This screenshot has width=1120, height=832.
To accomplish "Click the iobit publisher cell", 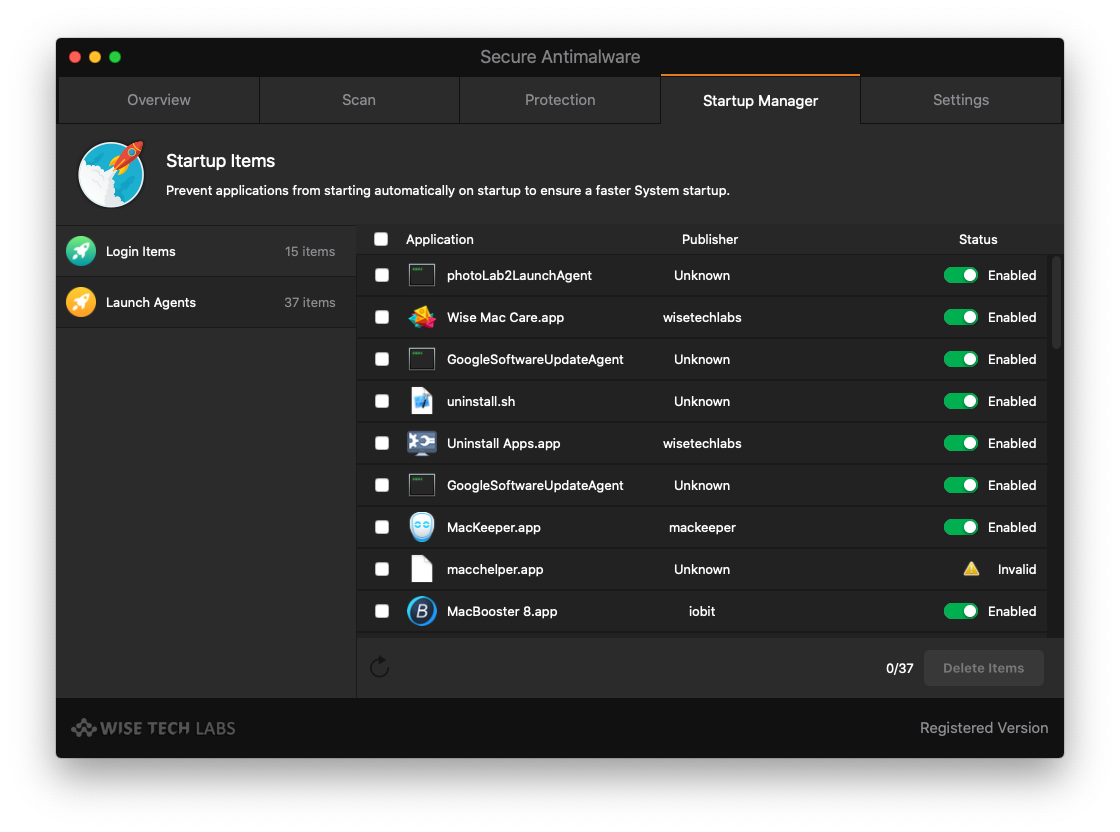I will click(701, 611).
